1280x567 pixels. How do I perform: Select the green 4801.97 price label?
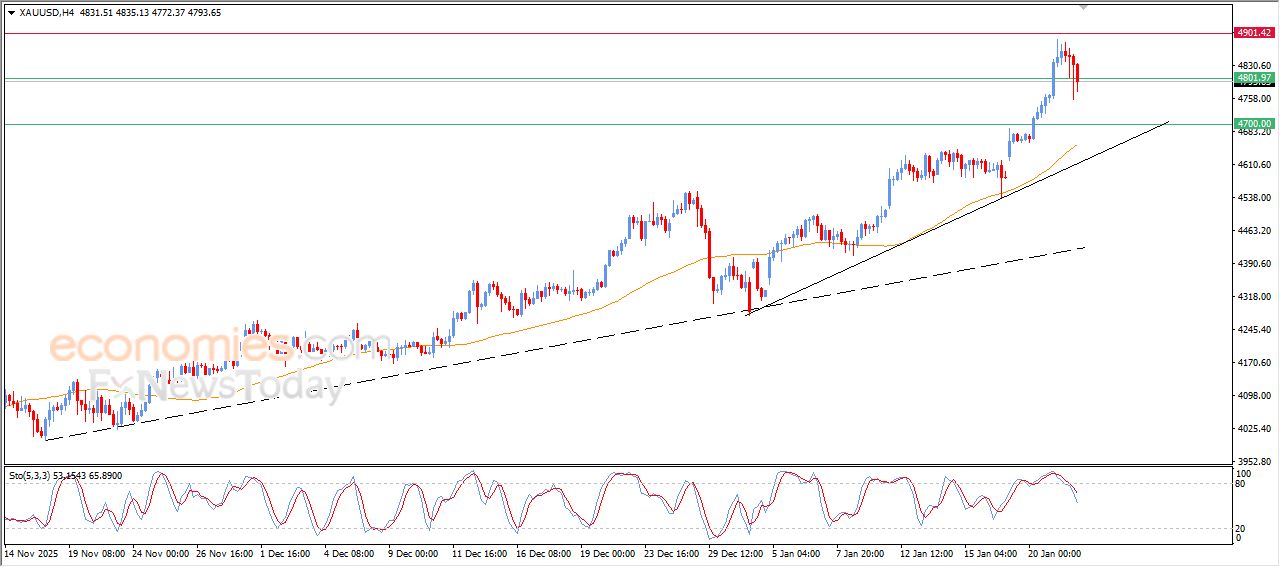tap(1253, 78)
